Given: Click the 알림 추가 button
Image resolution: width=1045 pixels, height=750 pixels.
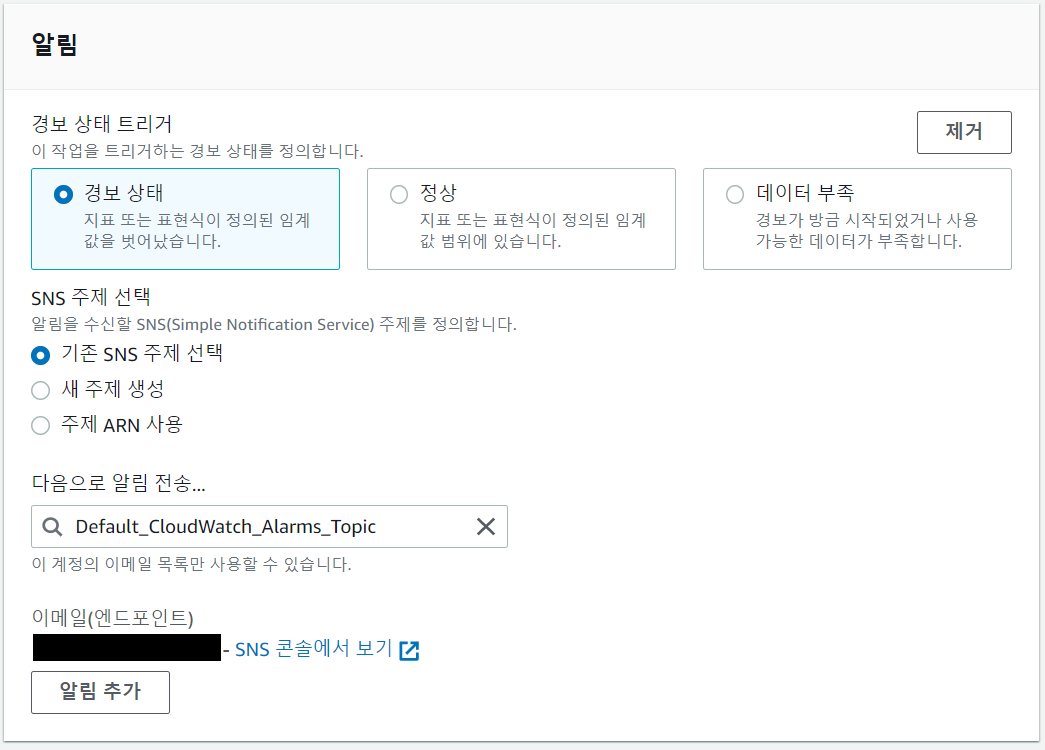Looking at the screenshot, I should [101, 692].
